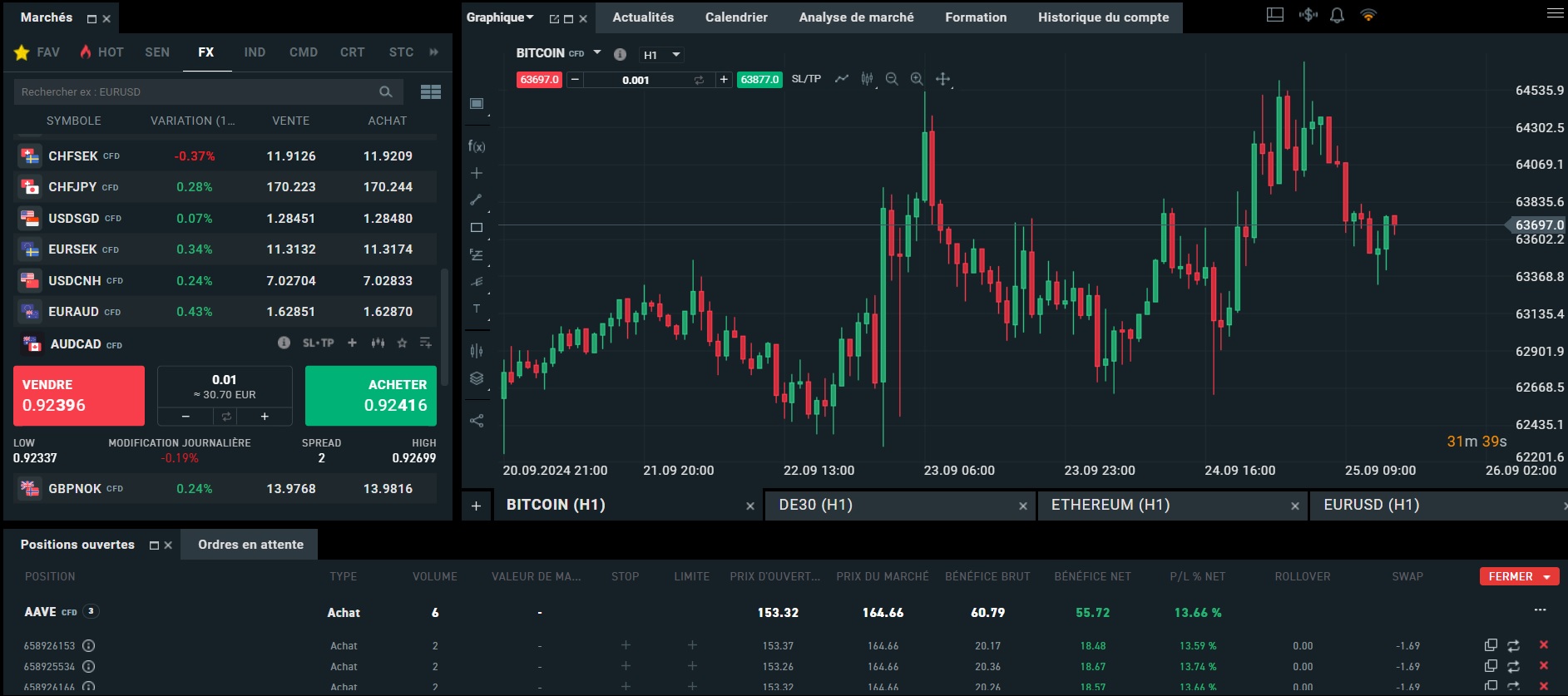Click the share chart icon
The image size is (1568, 696).
[x=477, y=421]
